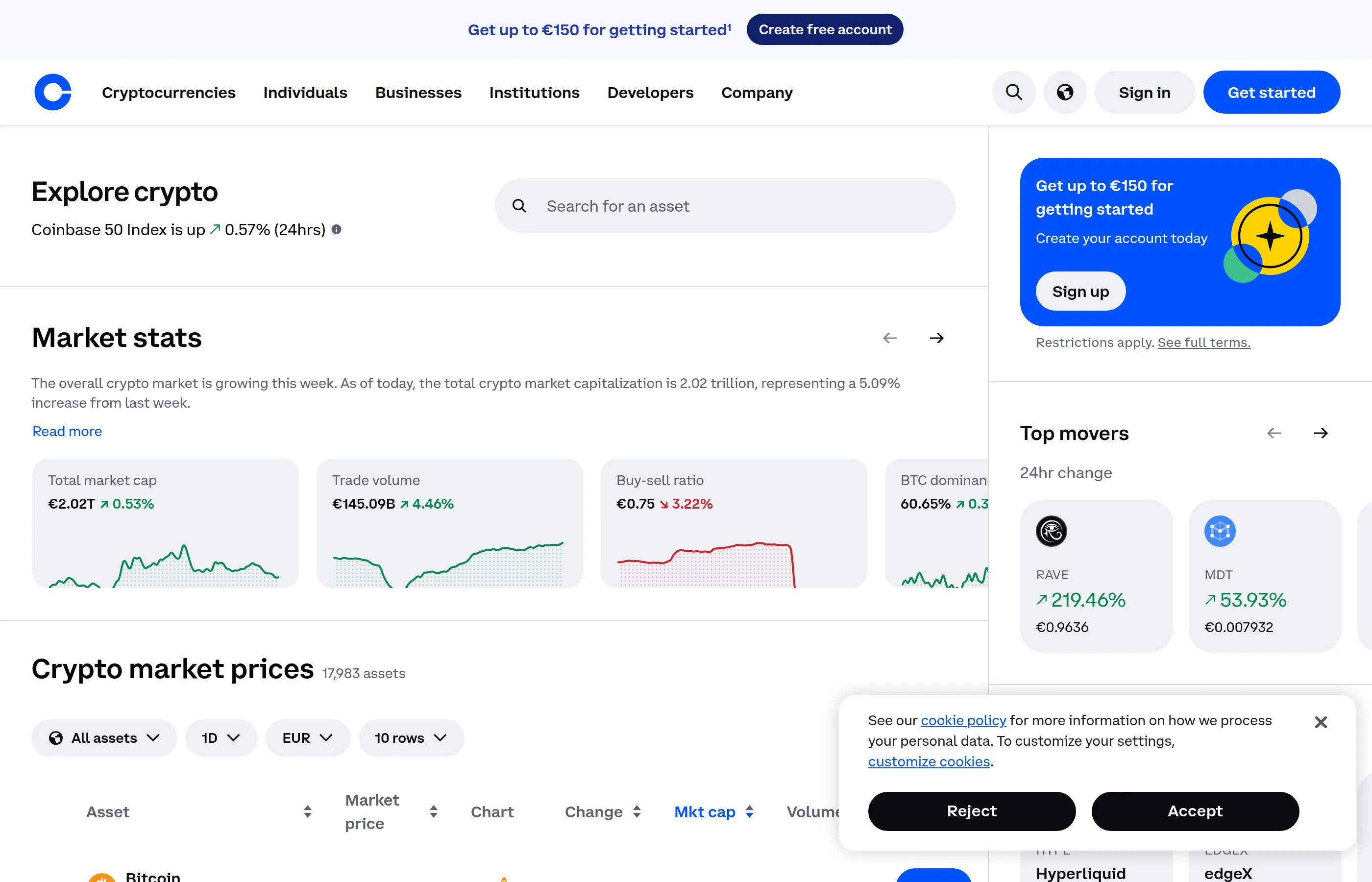The image size is (1372, 882).
Task: Click the Search for an asset field
Action: [x=724, y=206]
